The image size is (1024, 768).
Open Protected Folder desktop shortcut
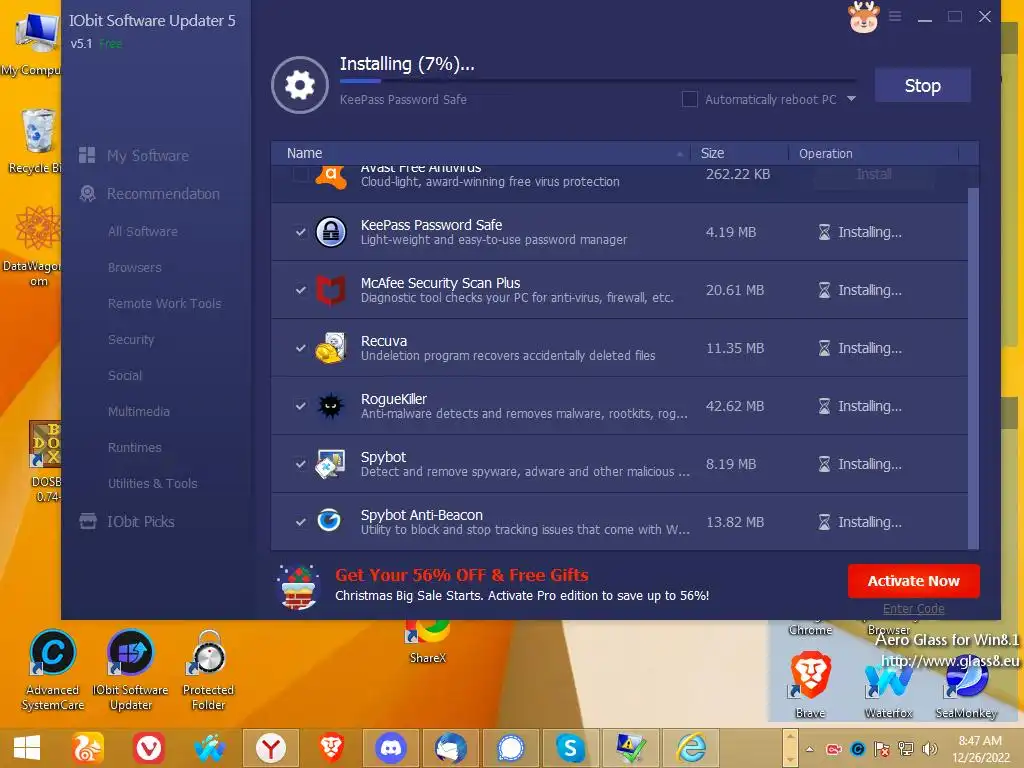pos(208,670)
